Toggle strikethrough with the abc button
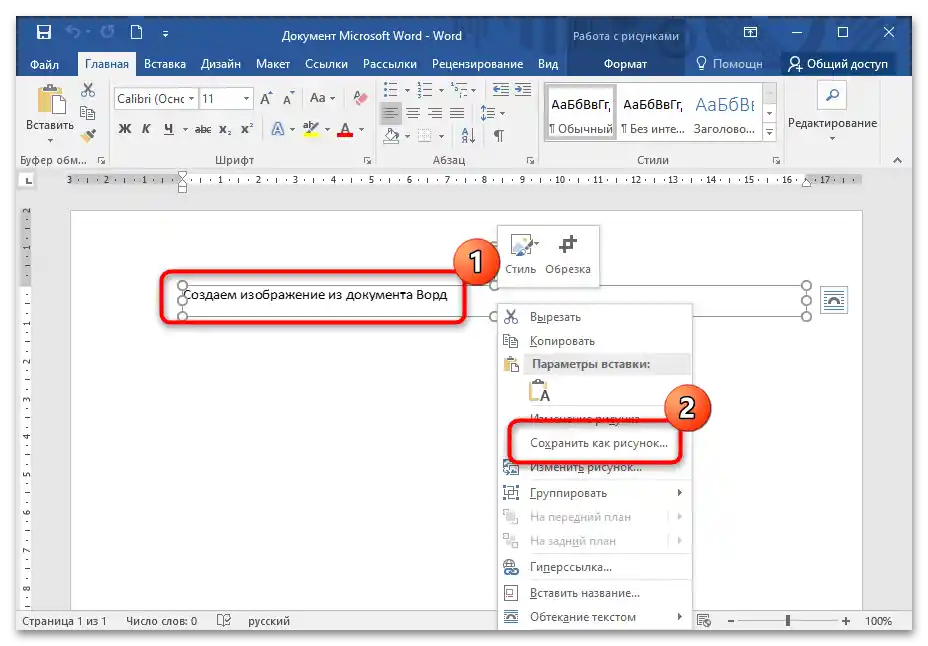The height and width of the screenshot is (646, 928). (203, 129)
